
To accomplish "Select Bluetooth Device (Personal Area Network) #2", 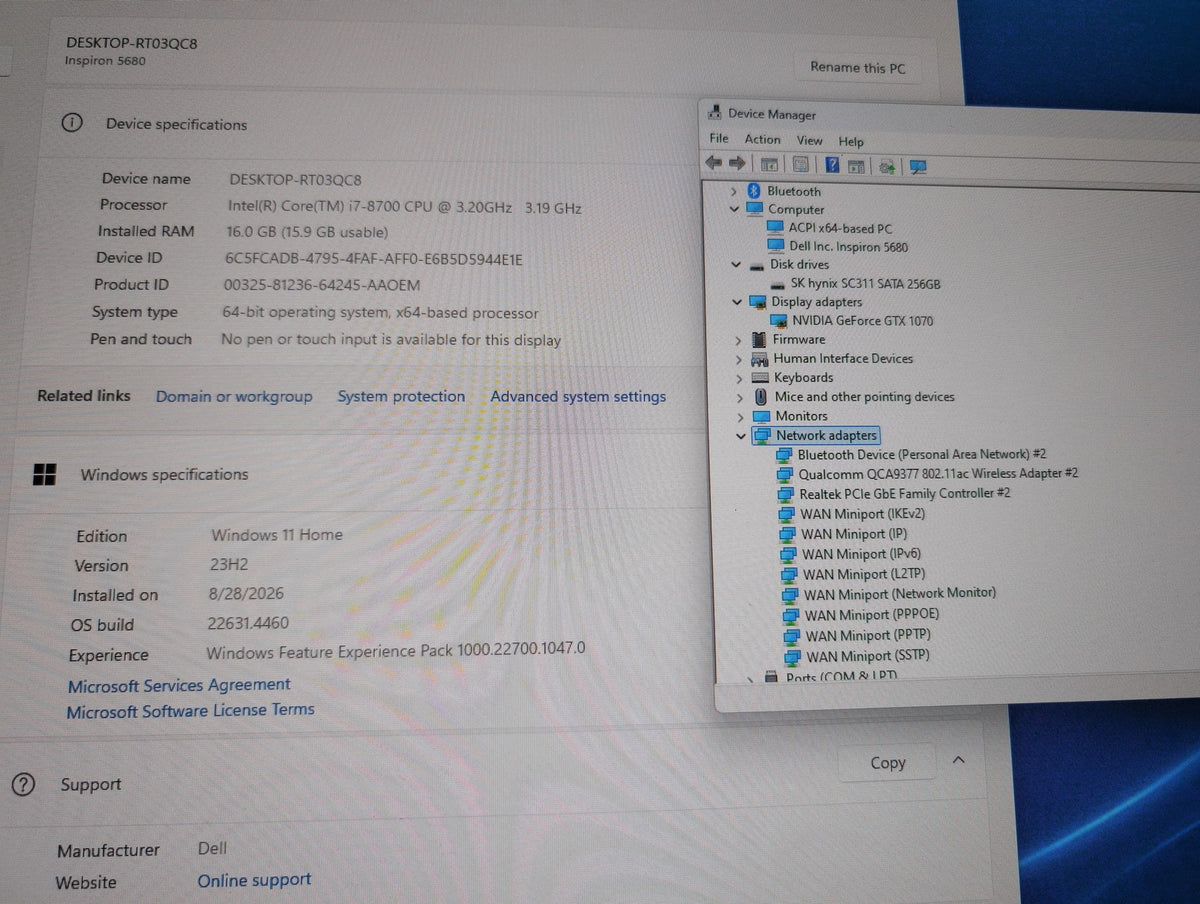I will (922, 454).
